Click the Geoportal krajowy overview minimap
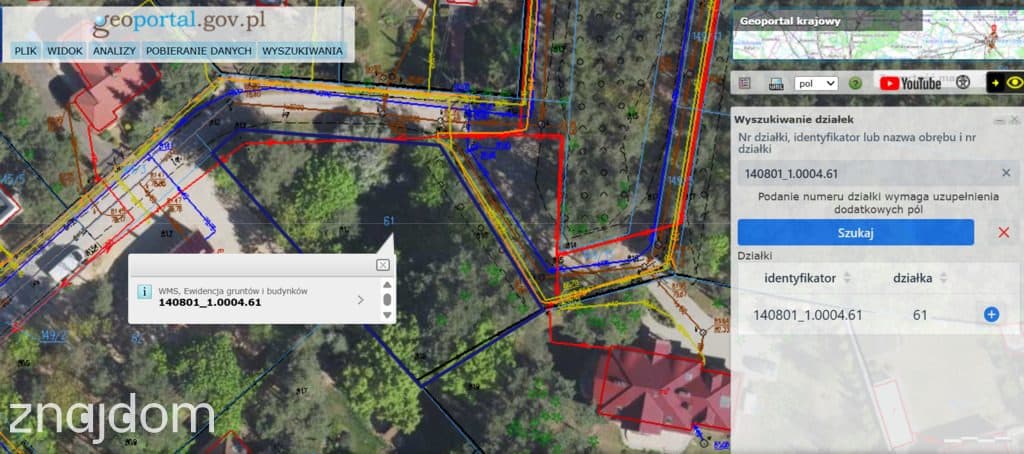Image resolution: width=1024 pixels, height=454 pixels. (x=878, y=35)
